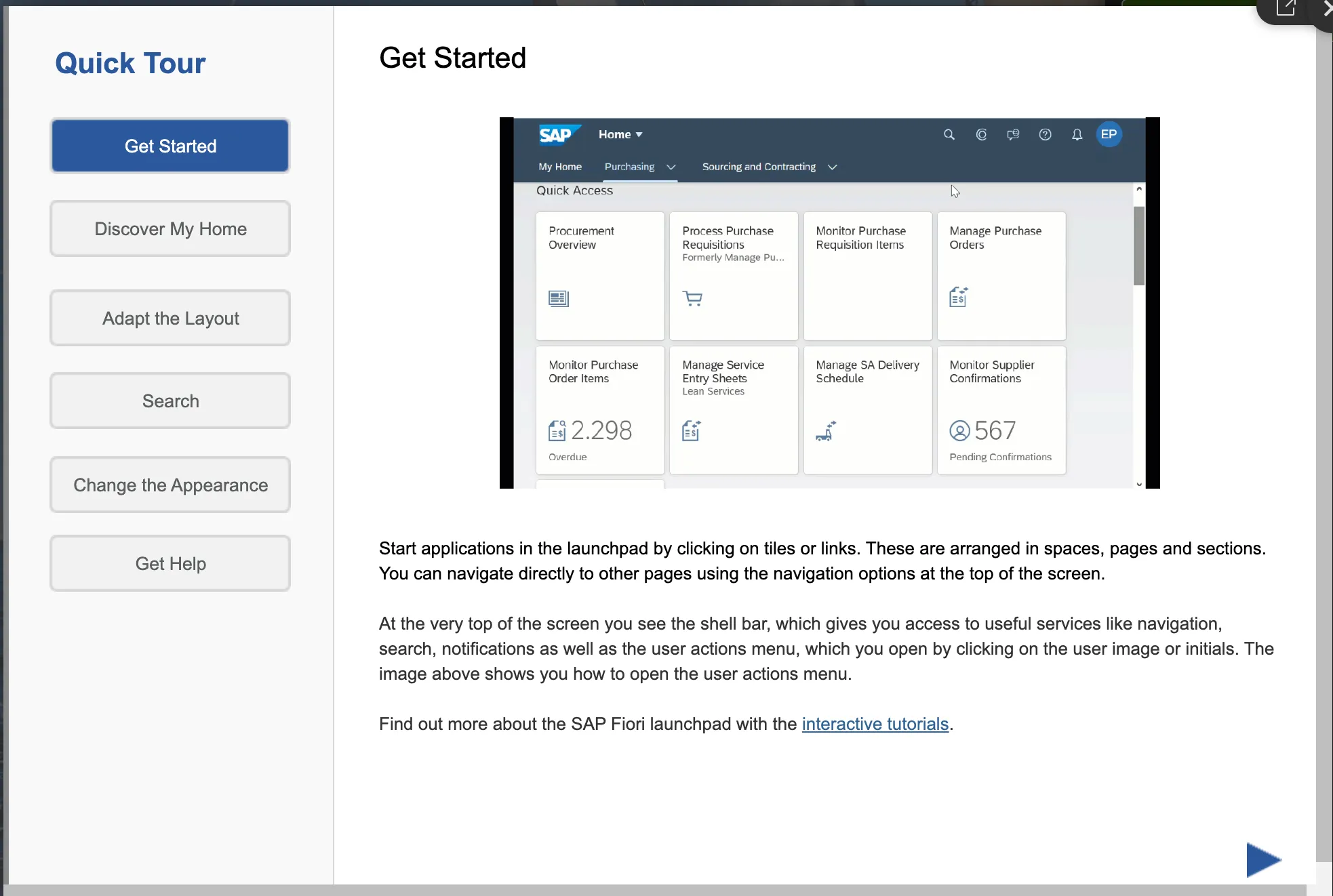Click the SAP logo

click(x=557, y=135)
